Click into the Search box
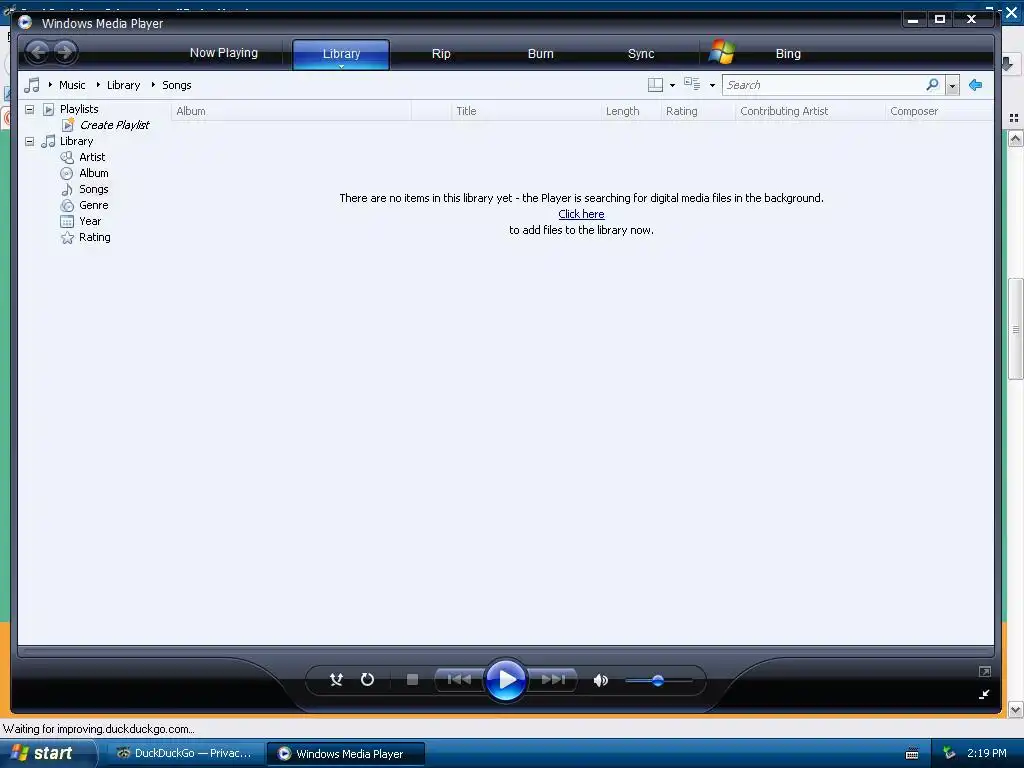This screenshot has height=768, width=1024. 823,85
